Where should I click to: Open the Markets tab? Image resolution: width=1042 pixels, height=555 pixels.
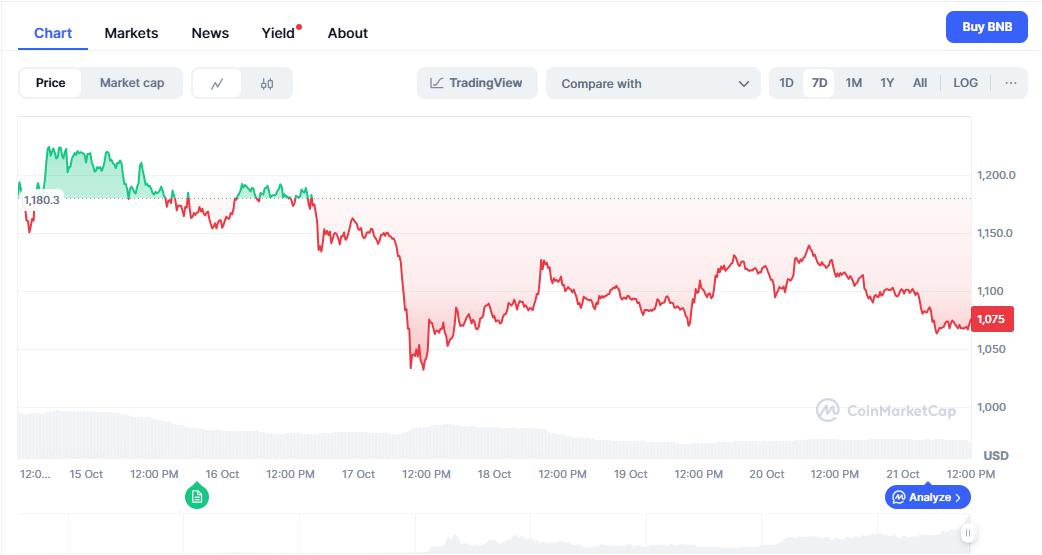(x=131, y=33)
